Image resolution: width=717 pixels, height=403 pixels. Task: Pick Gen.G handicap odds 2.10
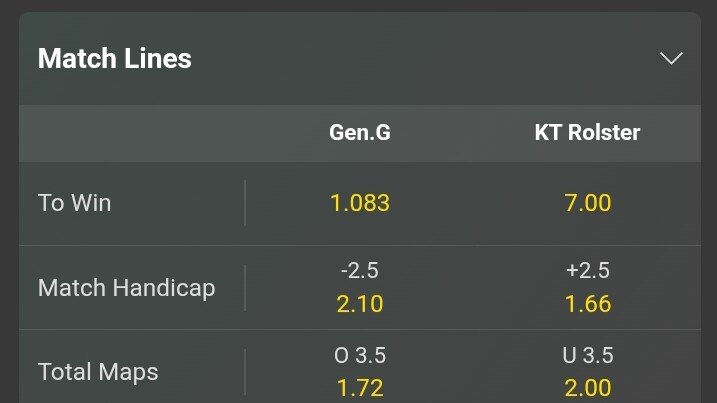360,303
